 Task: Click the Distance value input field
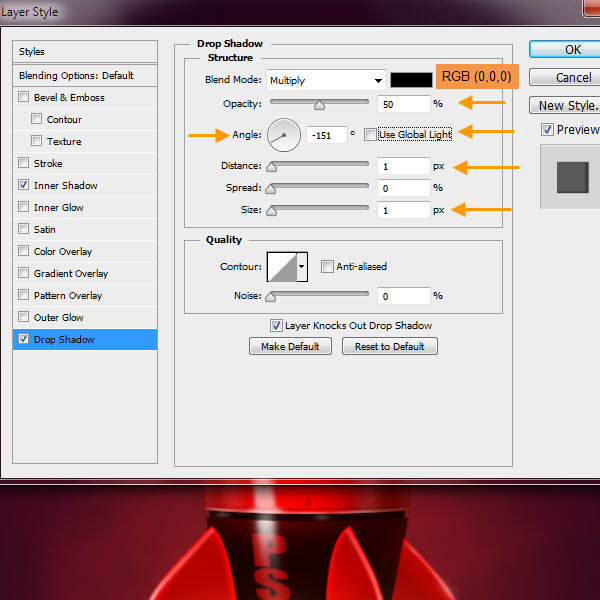403,167
